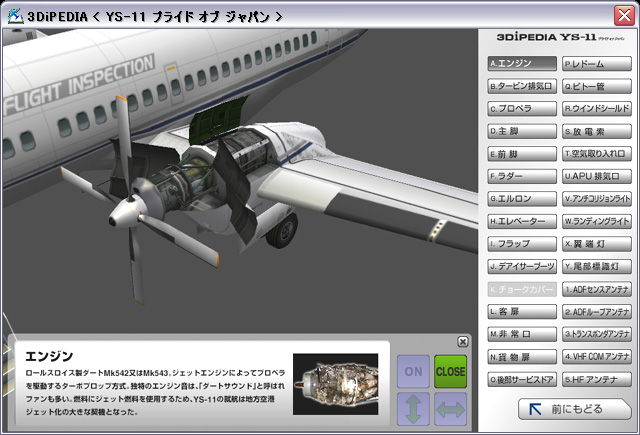The width and height of the screenshot is (640, 435).
Task: Select the I.フラップ button
Action: tap(522, 244)
